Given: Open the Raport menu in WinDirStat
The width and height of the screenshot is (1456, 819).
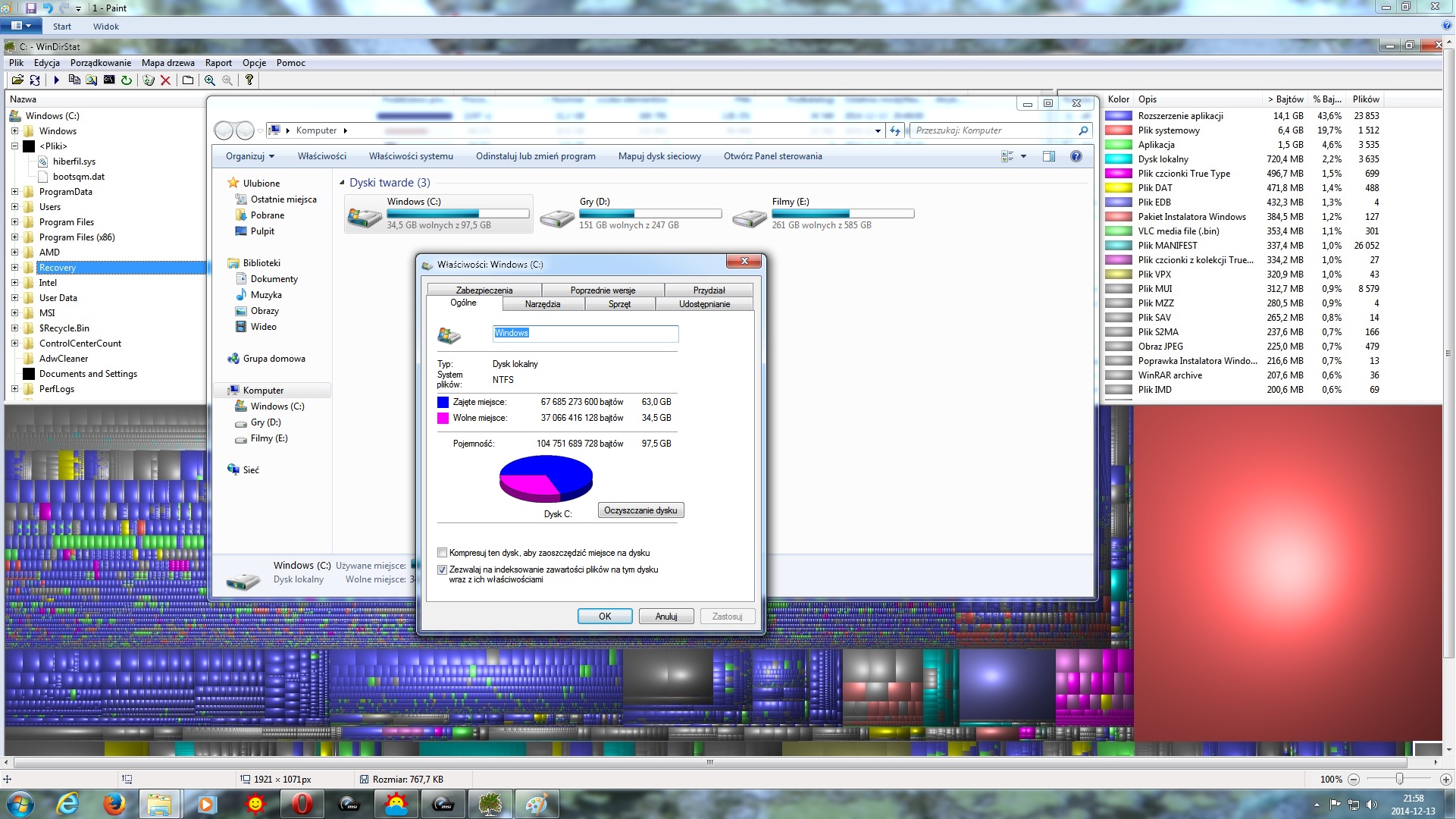Looking at the screenshot, I should [x=218, y=63].
